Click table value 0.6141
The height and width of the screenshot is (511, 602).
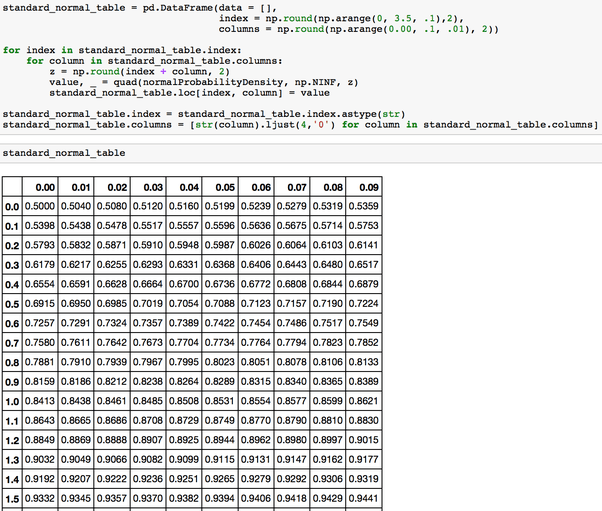pyautogui.click(x=364, y=245)
